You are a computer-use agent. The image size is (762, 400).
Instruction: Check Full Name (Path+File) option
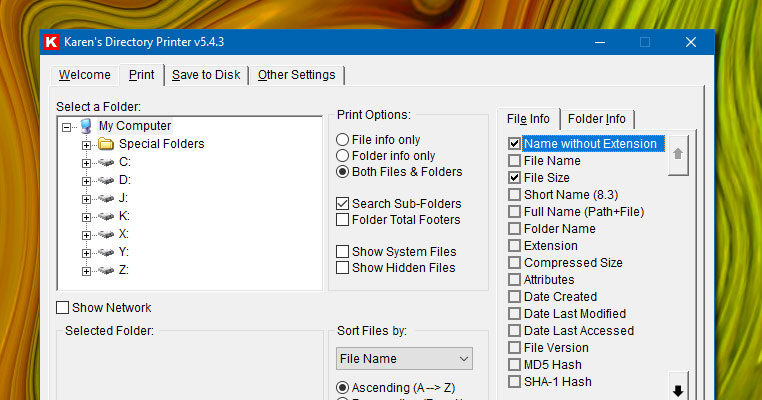click(514, 212)
